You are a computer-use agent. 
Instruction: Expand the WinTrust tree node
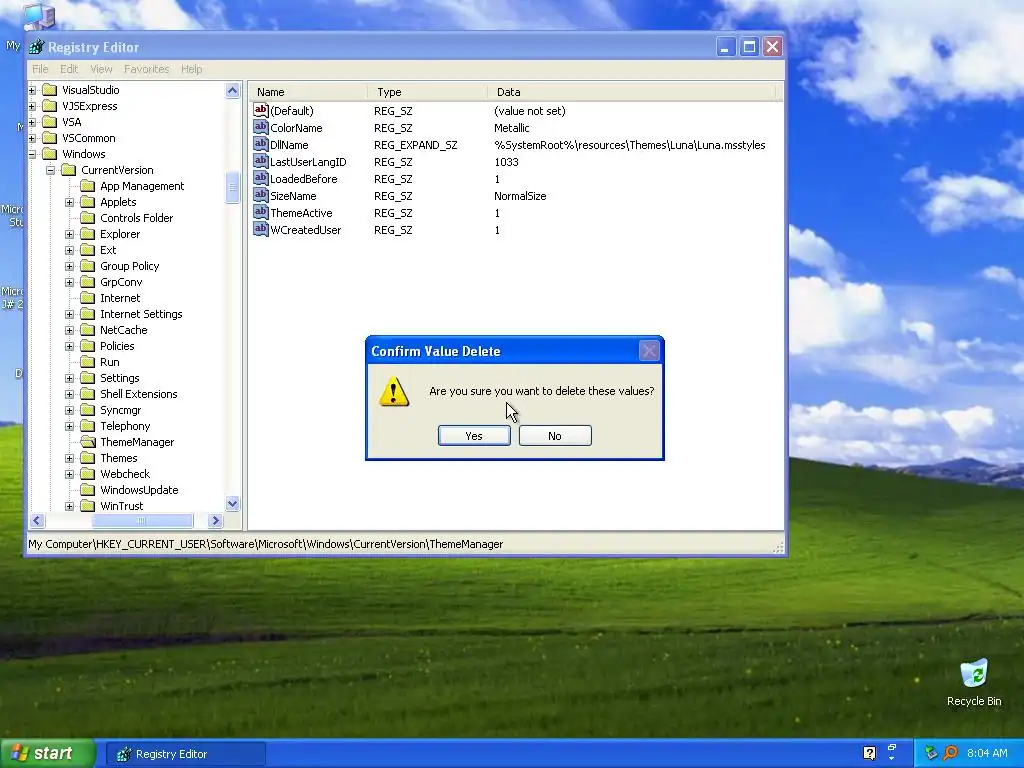click(x=69, y=506)
